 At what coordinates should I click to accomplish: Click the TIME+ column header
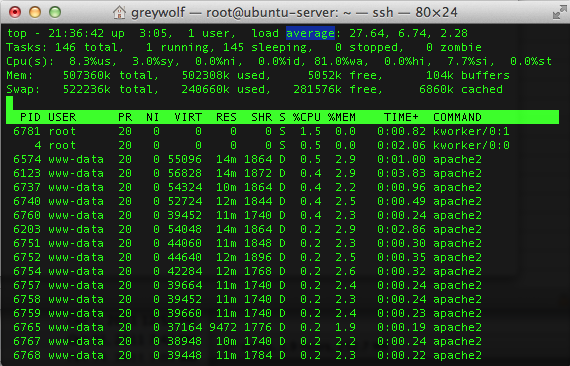(401, 117)
